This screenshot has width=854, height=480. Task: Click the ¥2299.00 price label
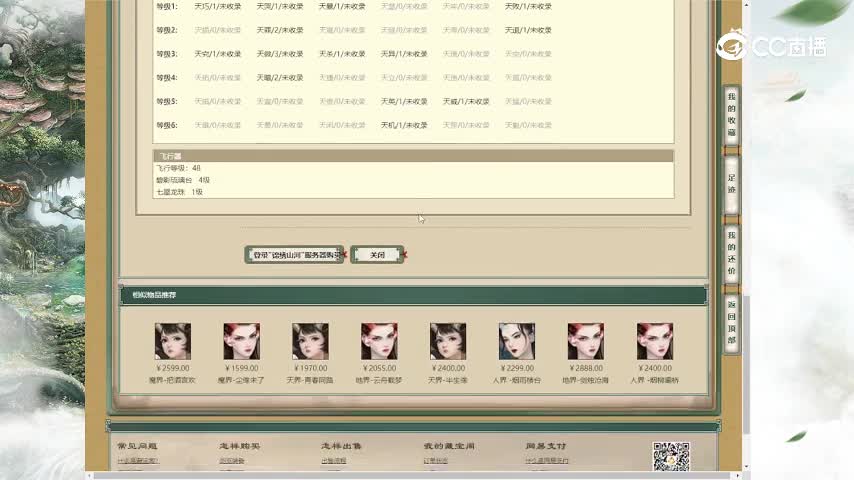(x=517, y=368)
